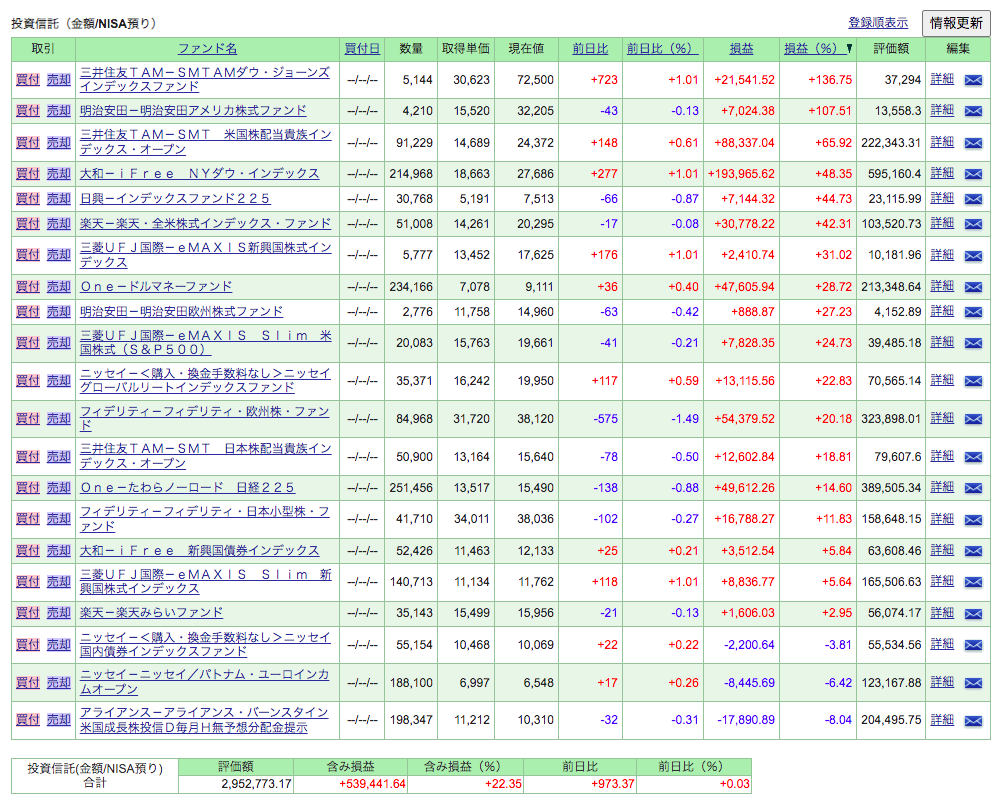
Task: Click envelope icon for 日本株配当貴族 row
Action: [x=973, y=457]
